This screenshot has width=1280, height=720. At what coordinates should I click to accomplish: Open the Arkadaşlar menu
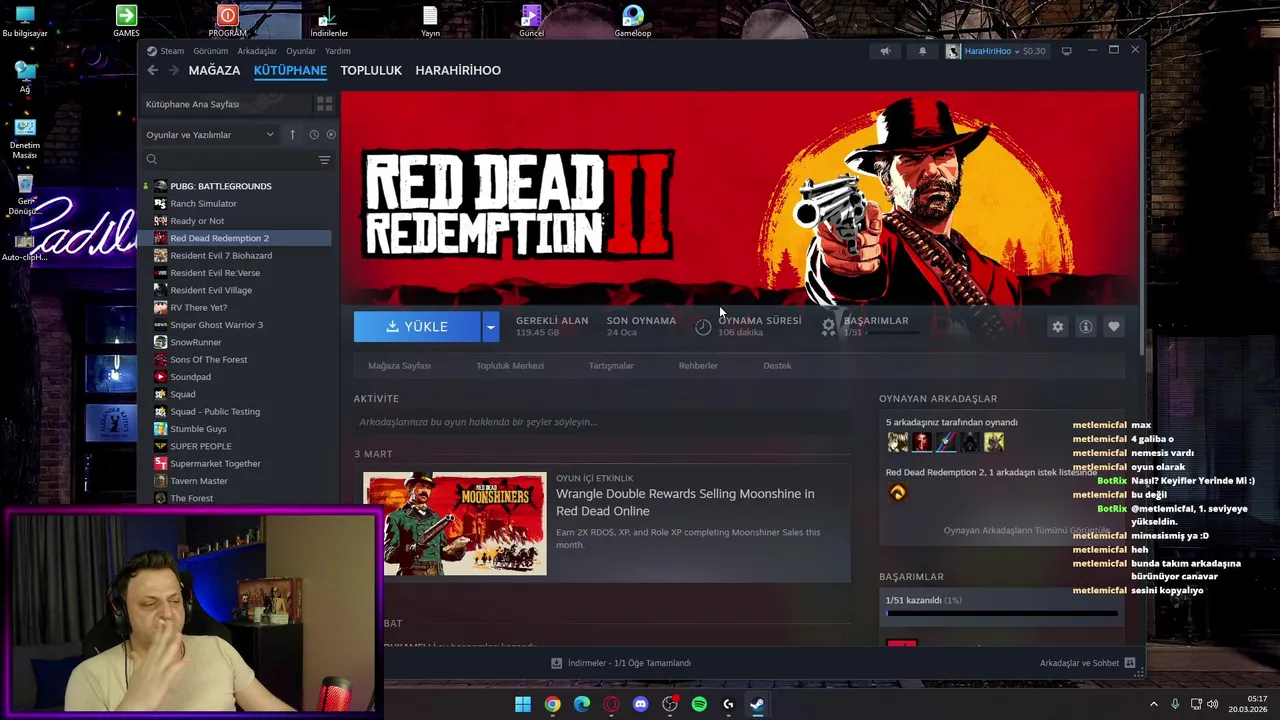[257, 51]
